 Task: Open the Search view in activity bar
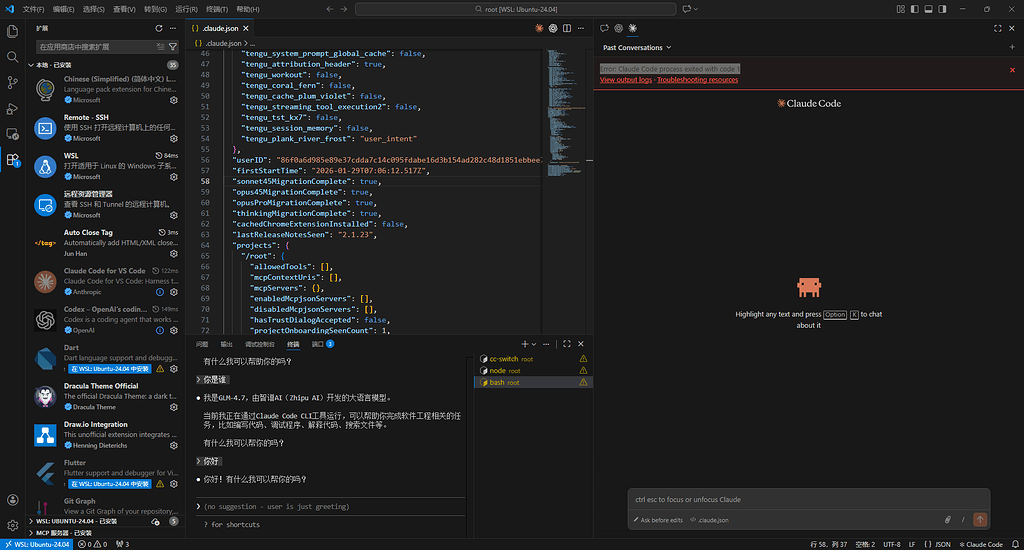[12, 57]
